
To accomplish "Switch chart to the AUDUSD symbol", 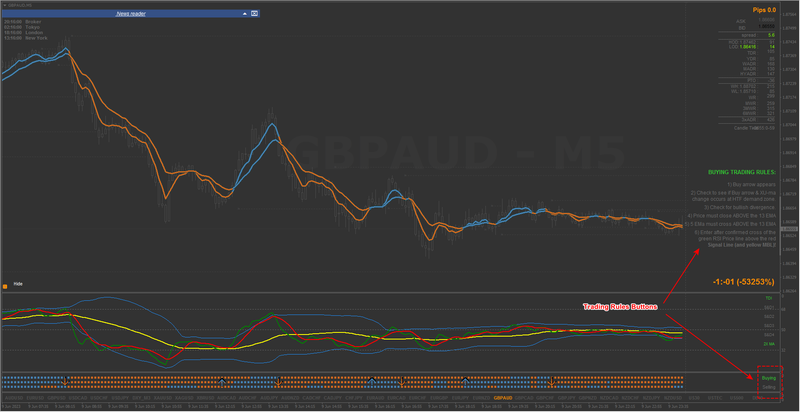I will pyautogui.click(x=13, y=397).
